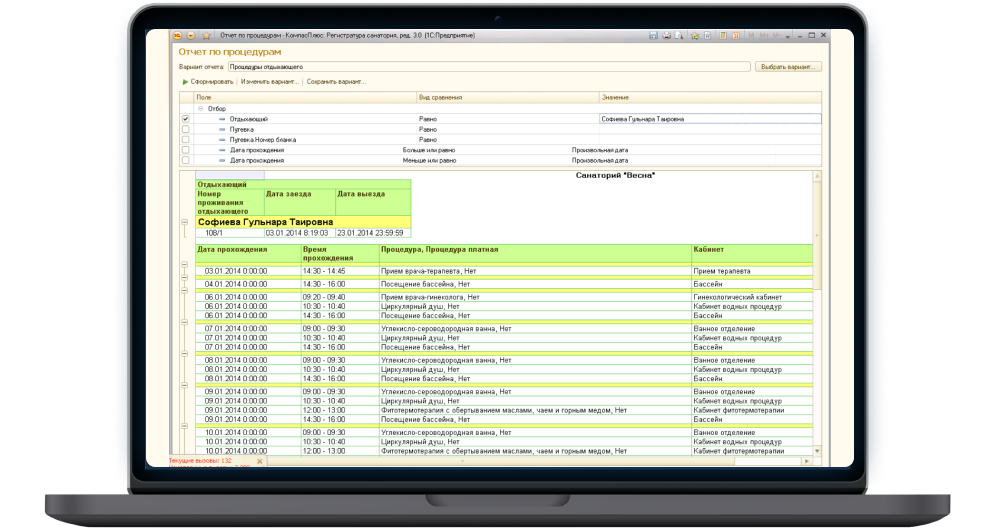Click the save diskette icon in title bar
Image resolution: width=1000 pixels, height=528 pixels.
pos(653,35)
